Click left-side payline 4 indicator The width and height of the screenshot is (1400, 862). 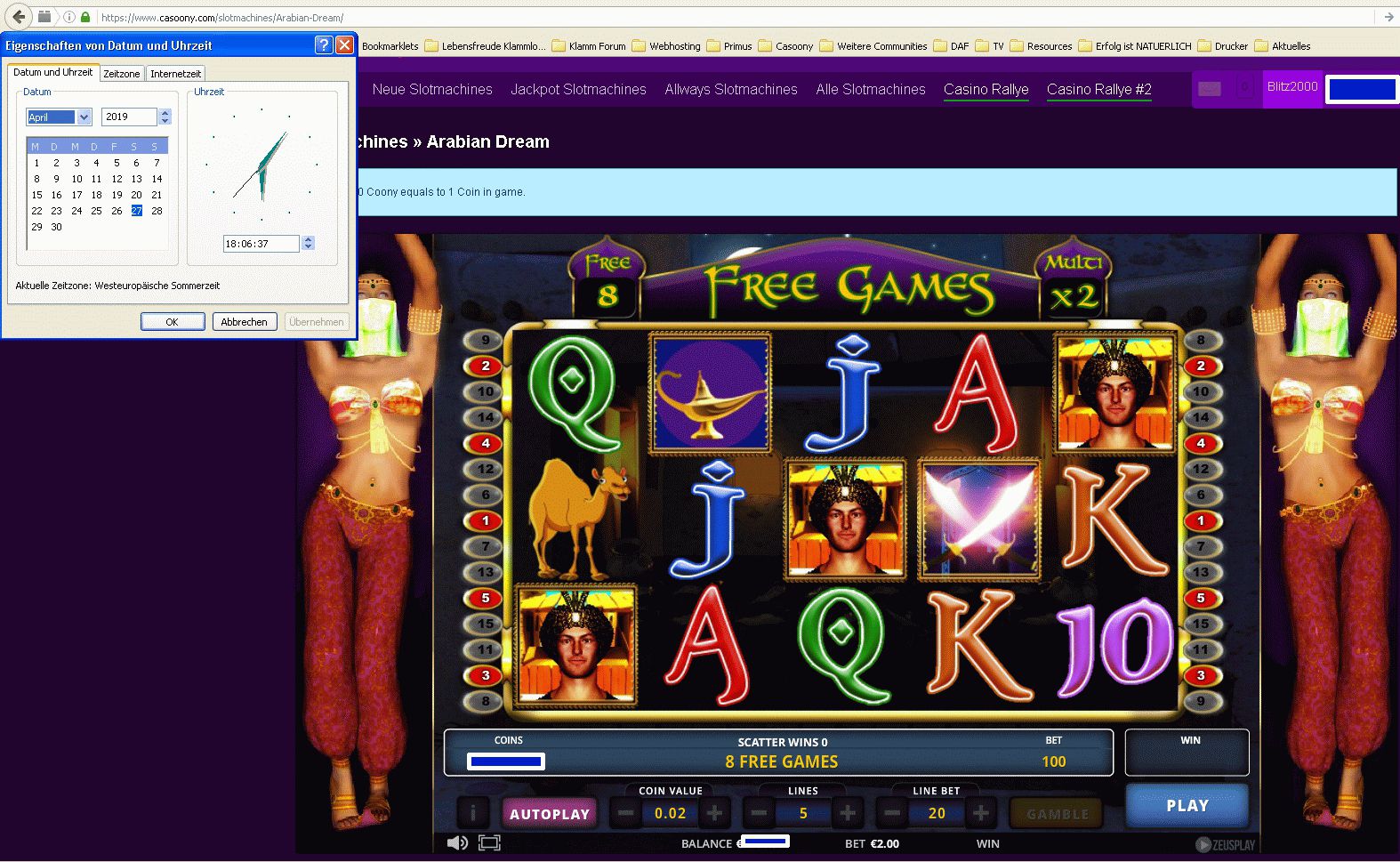486,443
